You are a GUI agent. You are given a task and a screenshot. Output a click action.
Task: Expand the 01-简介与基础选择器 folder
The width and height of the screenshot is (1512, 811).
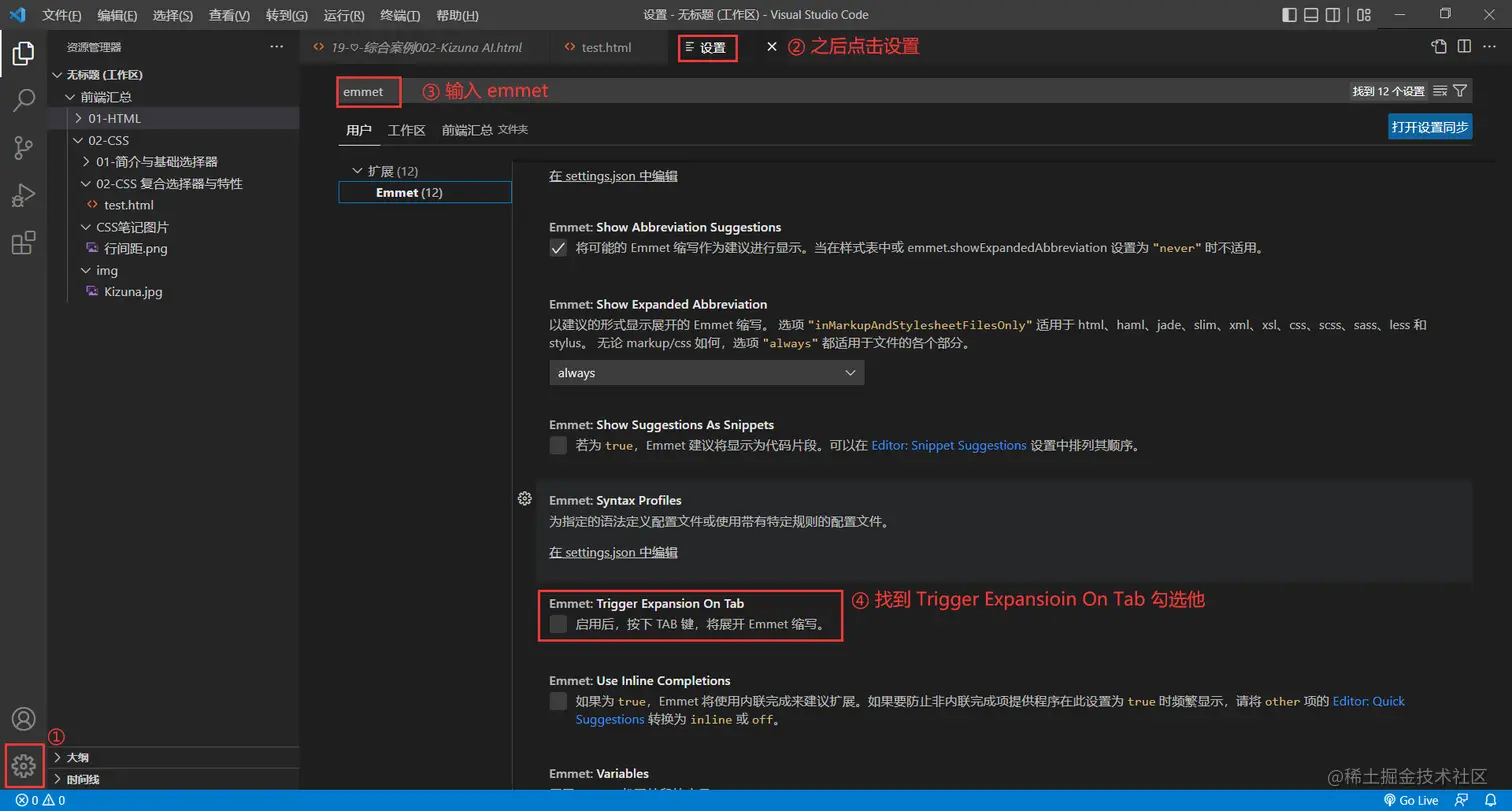pos(86,162)
